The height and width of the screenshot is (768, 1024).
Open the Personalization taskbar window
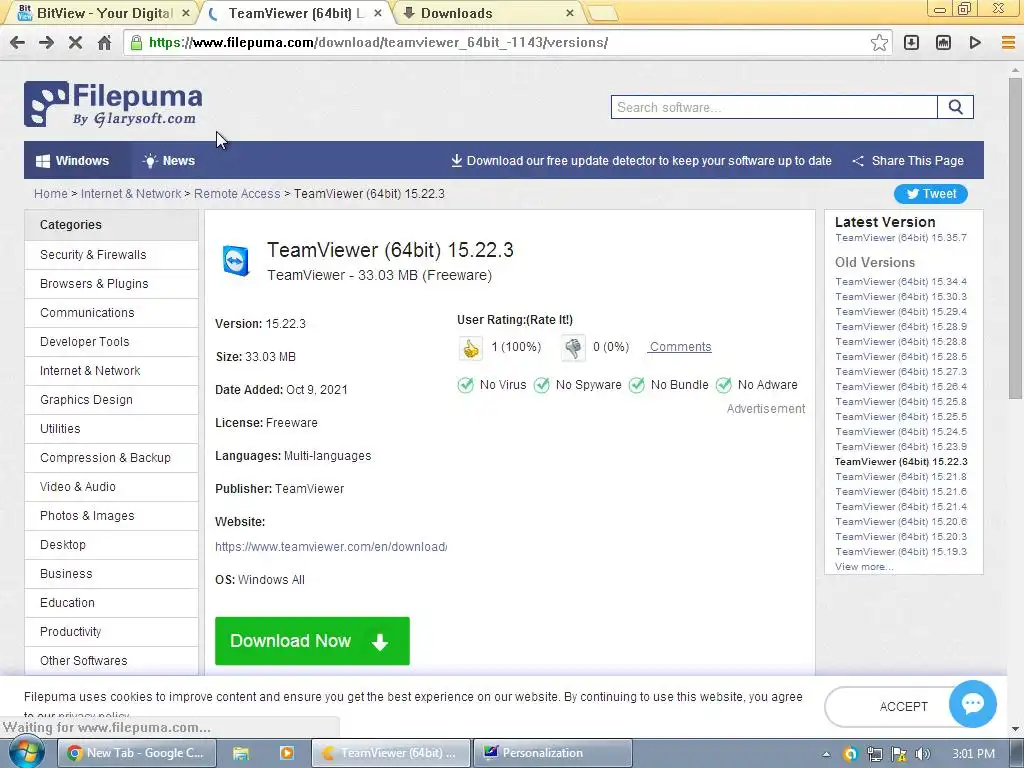[552, 753]
